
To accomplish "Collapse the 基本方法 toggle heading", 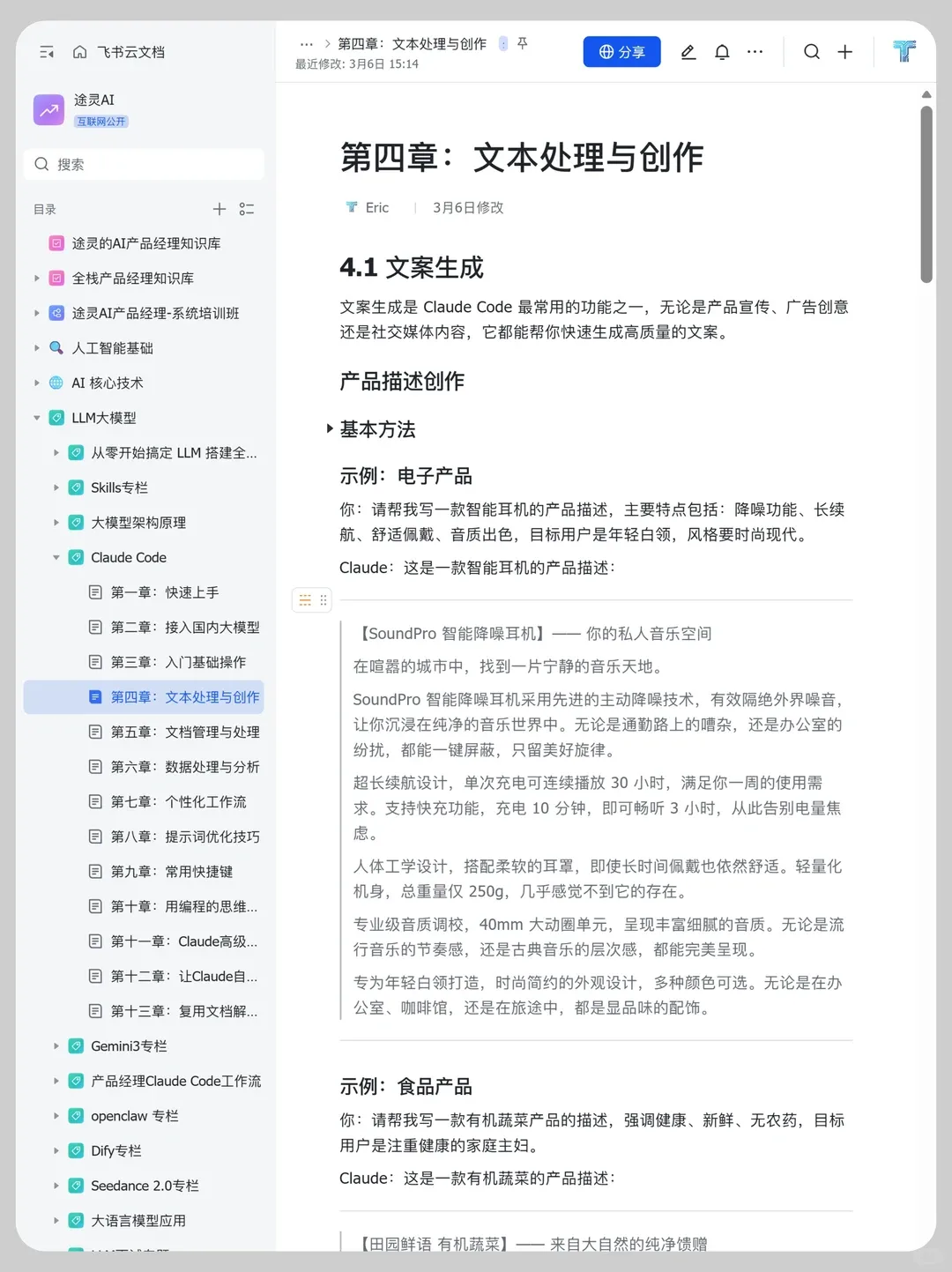I will [x=330, y=429].
